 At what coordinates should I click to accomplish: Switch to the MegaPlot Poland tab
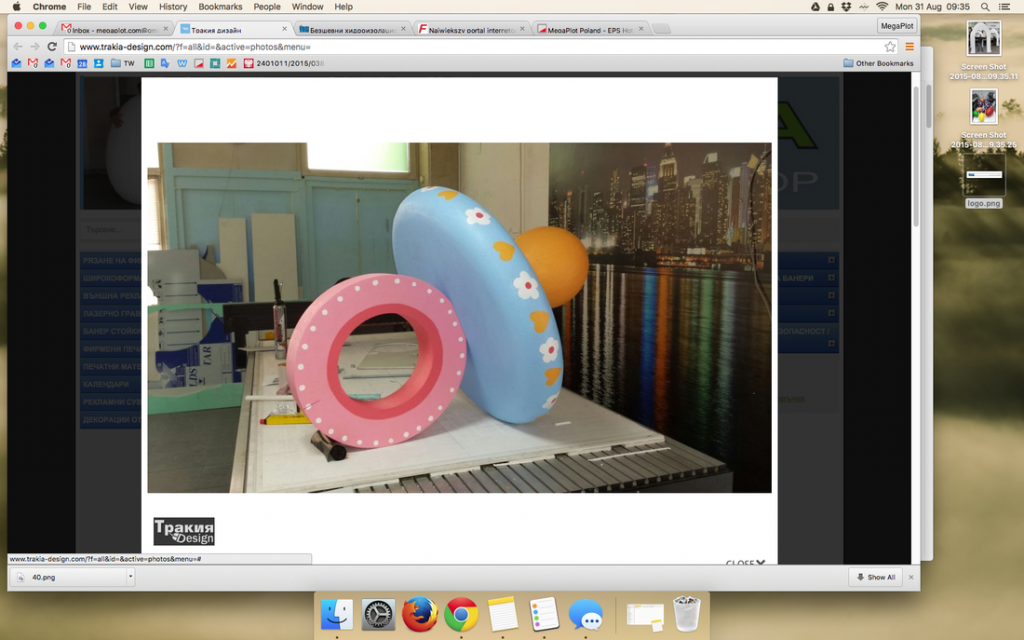pyautogui.click(x=590, y=30)
